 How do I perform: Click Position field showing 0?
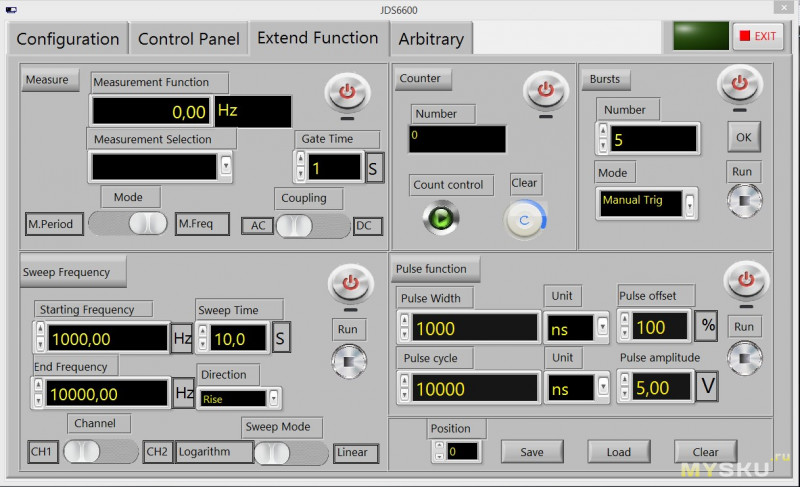pyautogui.click(x=462, y=451)
